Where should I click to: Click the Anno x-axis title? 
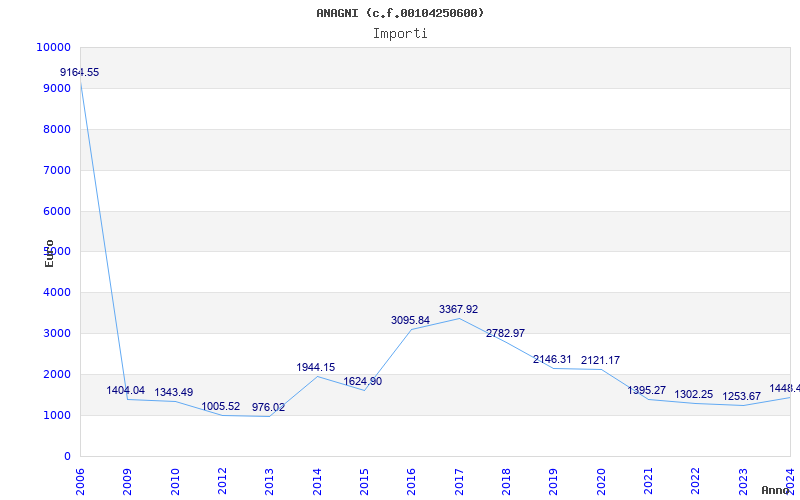coord(776,490)
